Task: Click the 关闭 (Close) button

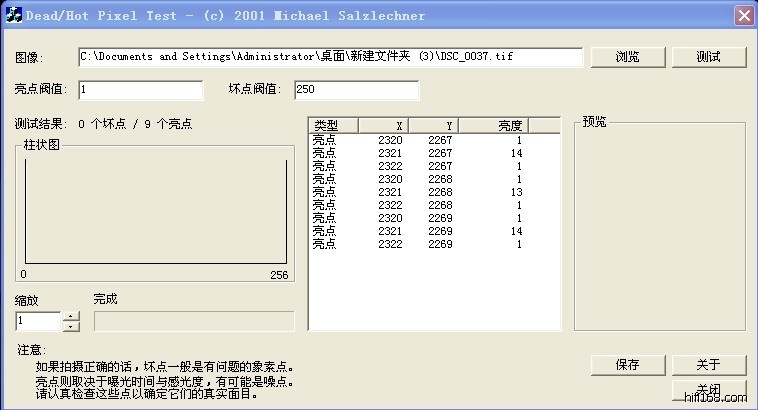Action: point(708,389)
